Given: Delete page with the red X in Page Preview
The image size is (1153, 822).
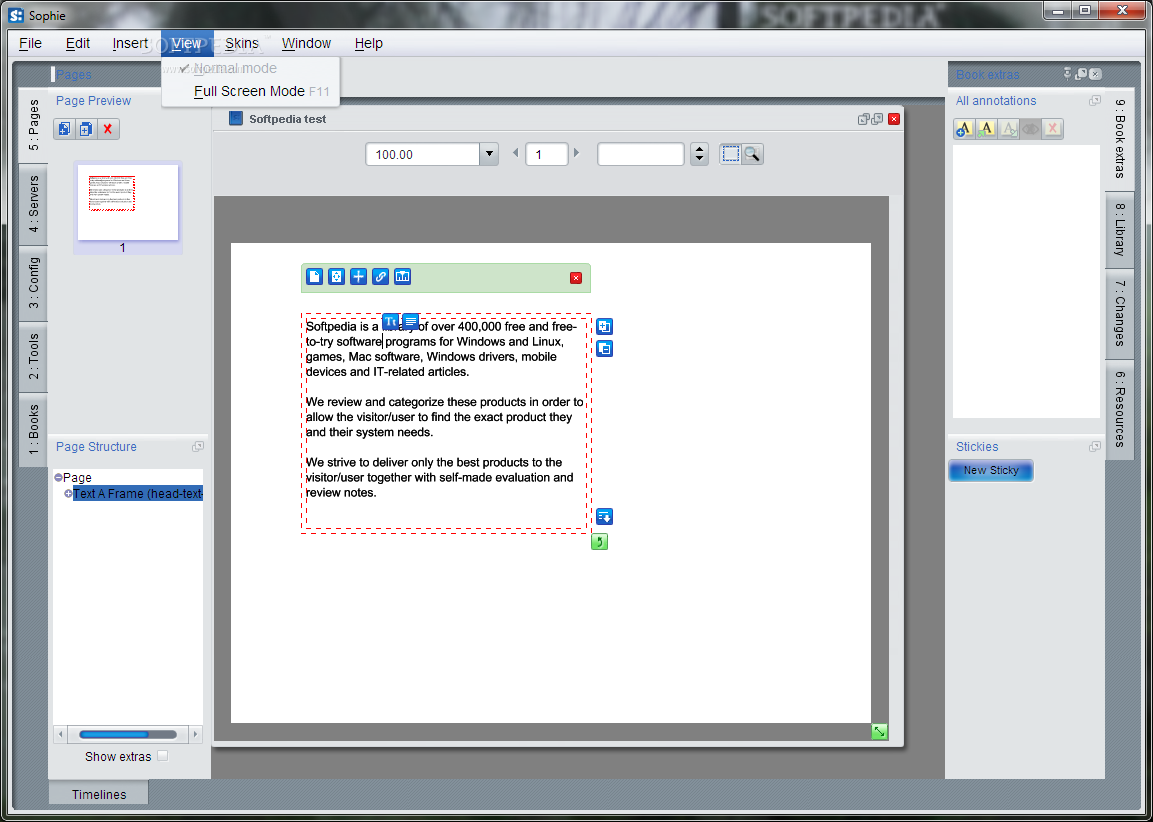Looking at the screenshot, I should click(108, 129).
